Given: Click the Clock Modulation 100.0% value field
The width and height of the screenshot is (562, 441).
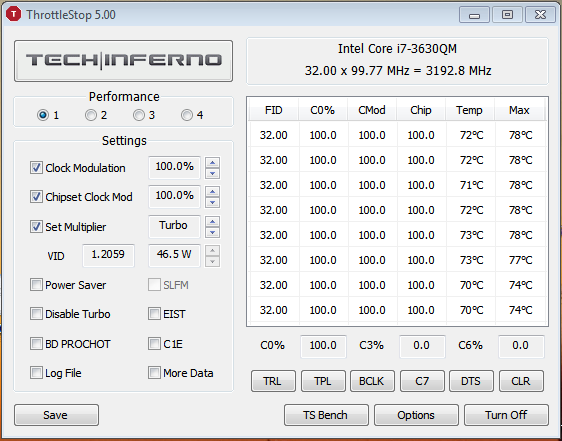Looking at the screenshot, I should pos(174,167).
